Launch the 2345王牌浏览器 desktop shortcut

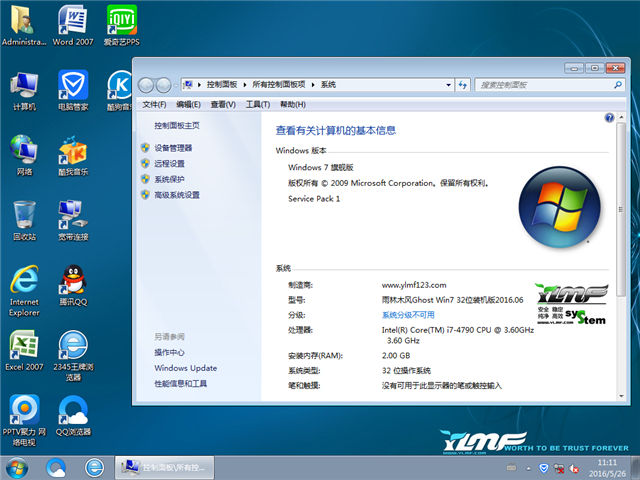coord(73,356)
